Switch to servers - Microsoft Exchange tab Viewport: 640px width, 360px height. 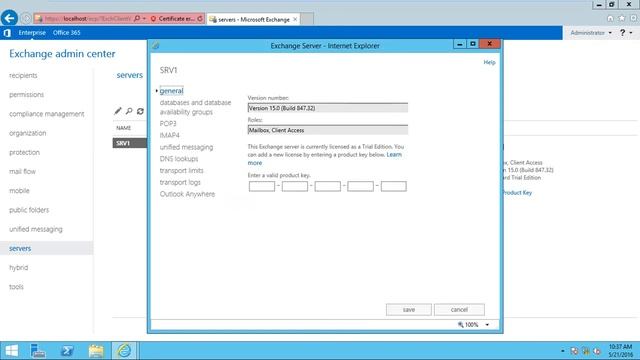point(254,19)
